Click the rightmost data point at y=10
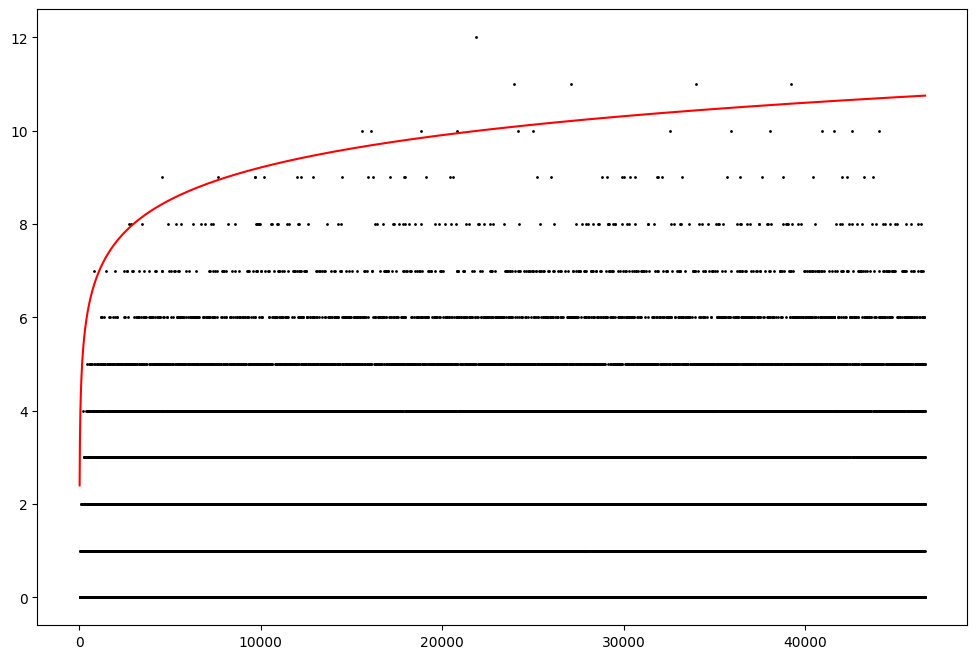The image size is (977, 659). [x=879, y=131]
